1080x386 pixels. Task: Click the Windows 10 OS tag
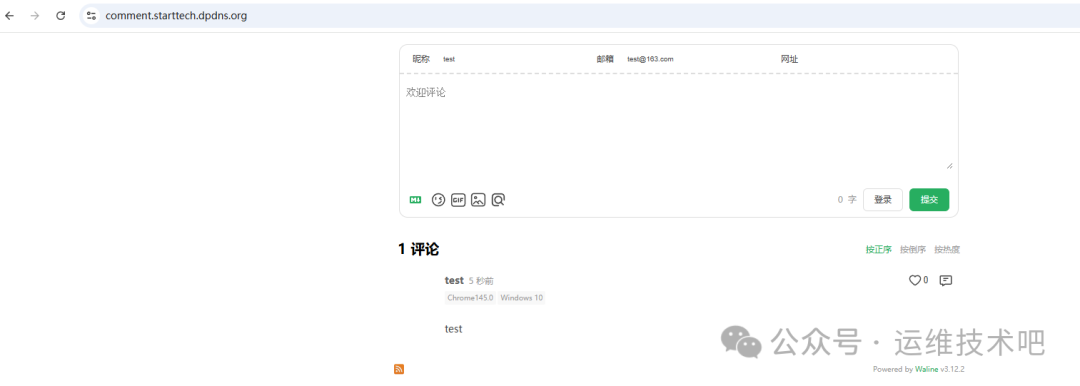(521, 298)
